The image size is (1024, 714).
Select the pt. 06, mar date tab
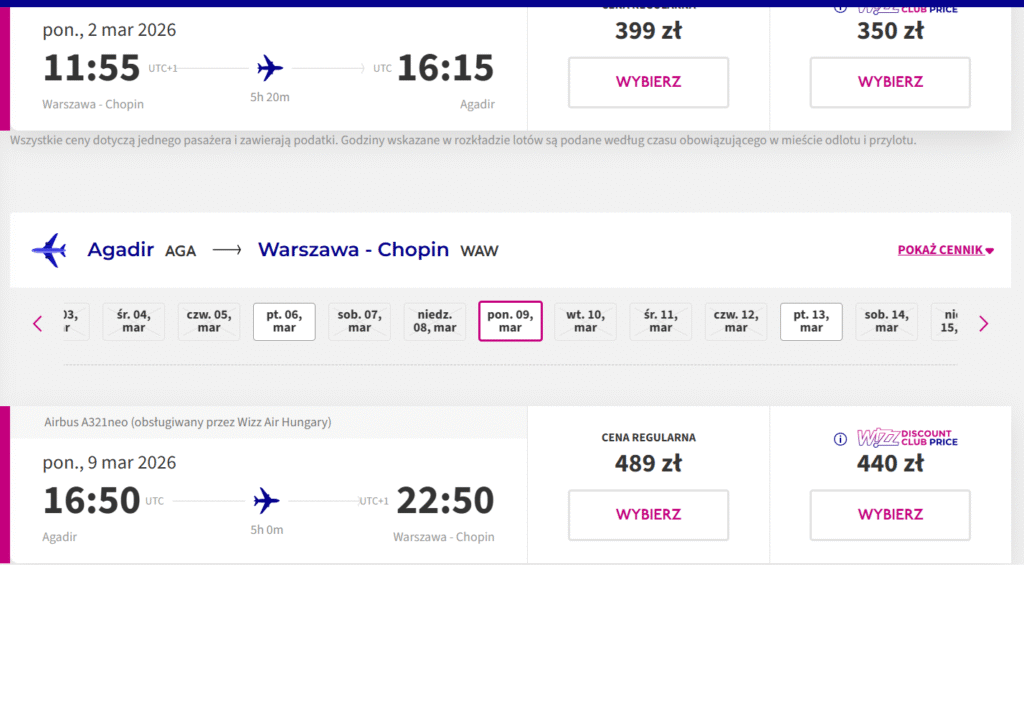pyautogui.click(x=284, y=322)
